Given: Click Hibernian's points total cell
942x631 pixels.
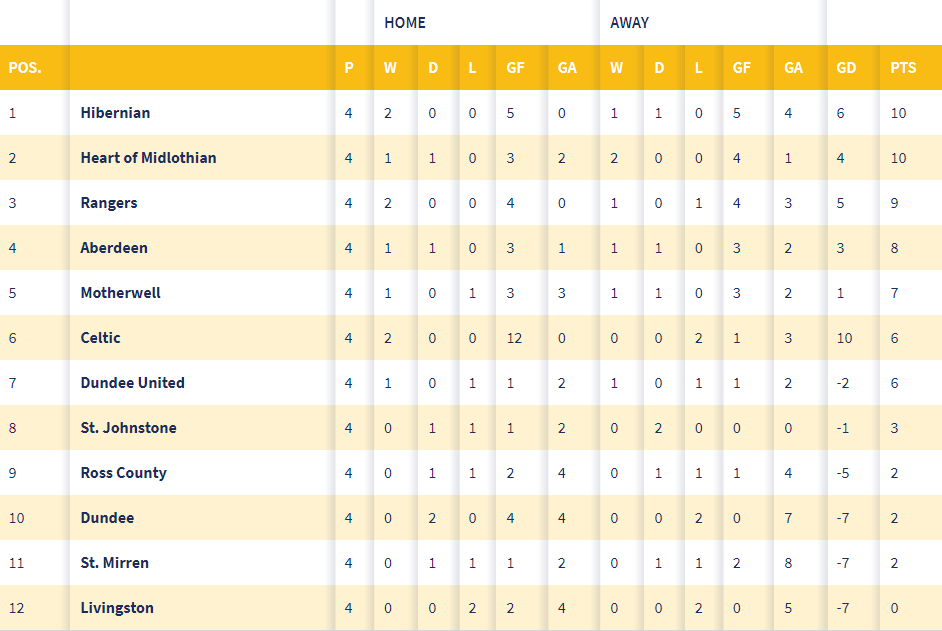Looking at the screenshot, I should (898, 113).
